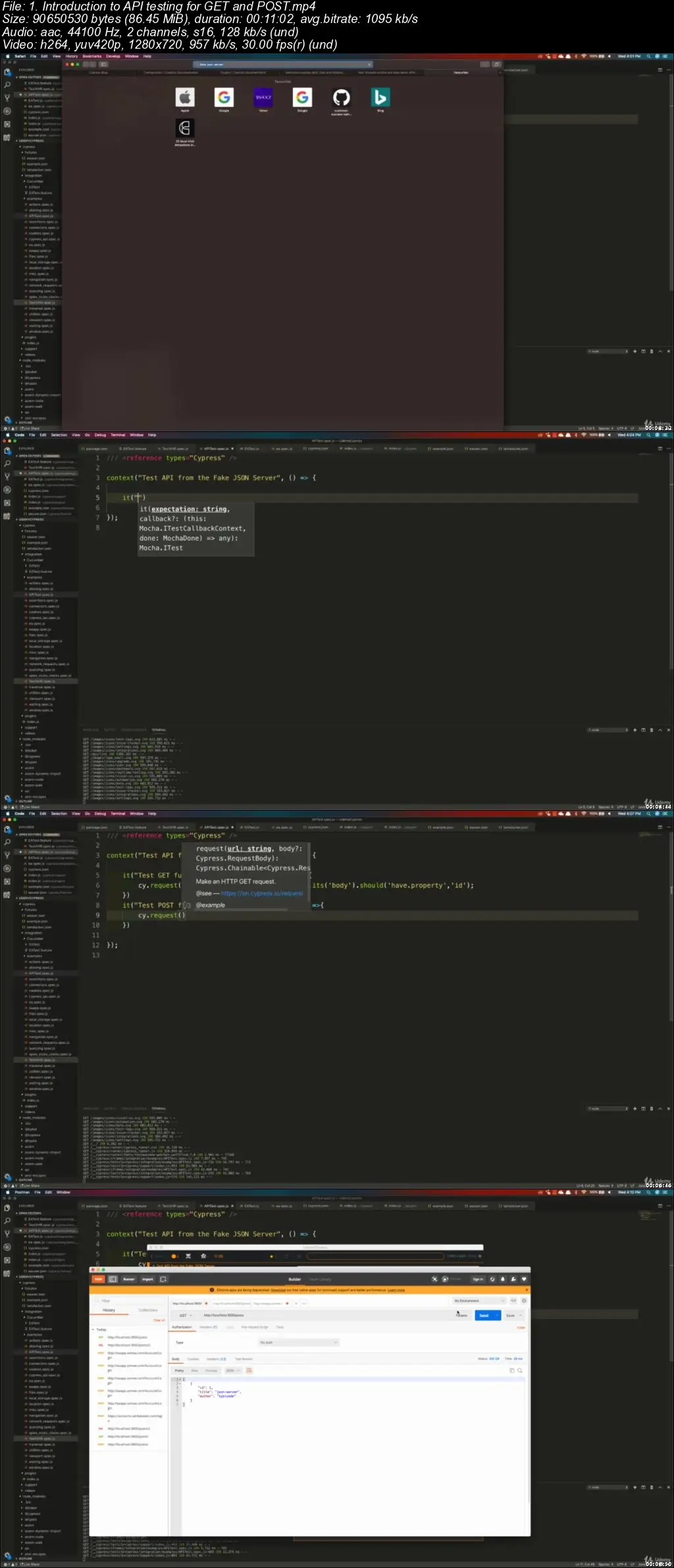Open the Terminal menu in the 4:04 PM Code frame
This screenshot has width=674, height=1568.
coord(118,435)
